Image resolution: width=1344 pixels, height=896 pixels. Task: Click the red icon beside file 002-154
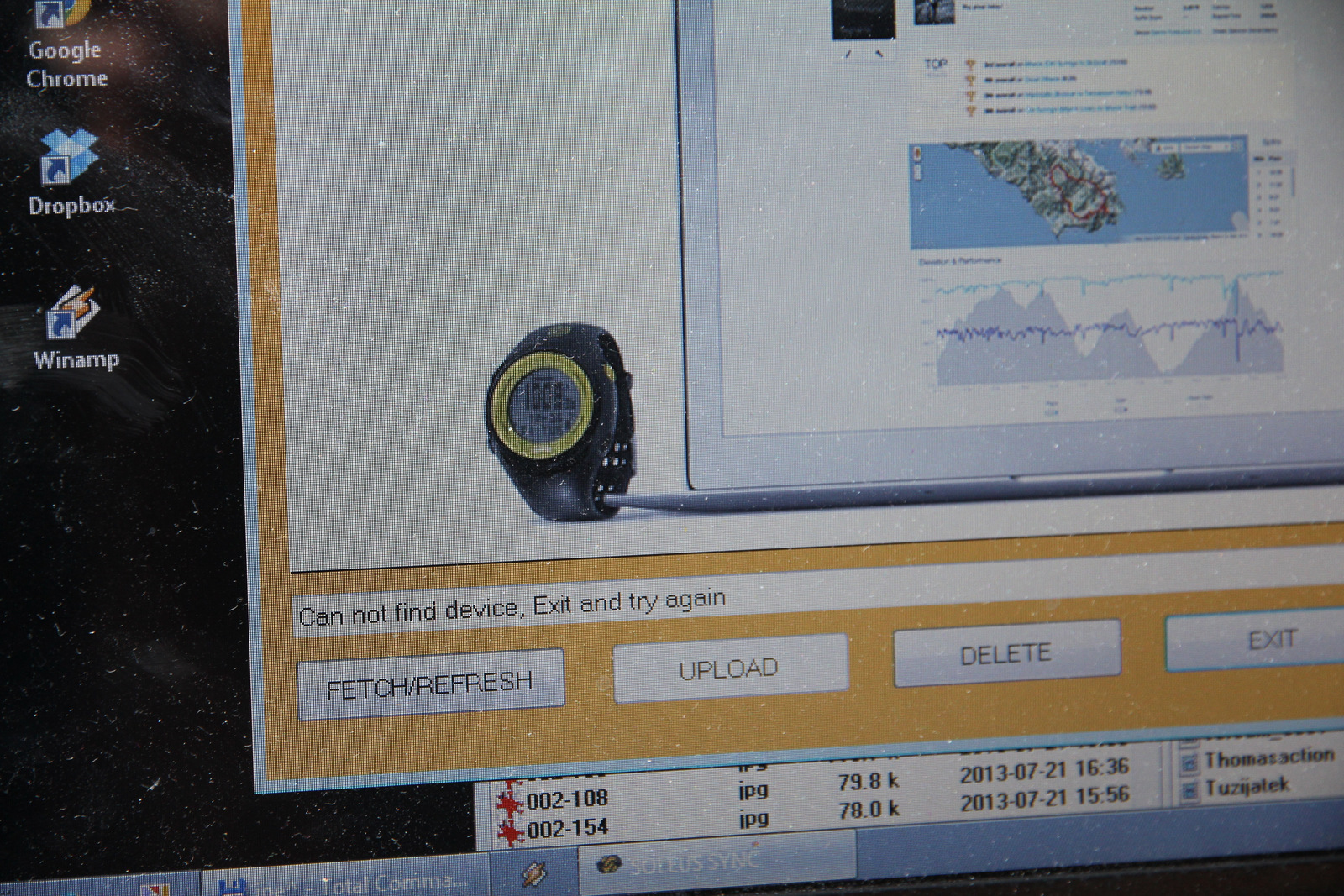click(509, 832)
